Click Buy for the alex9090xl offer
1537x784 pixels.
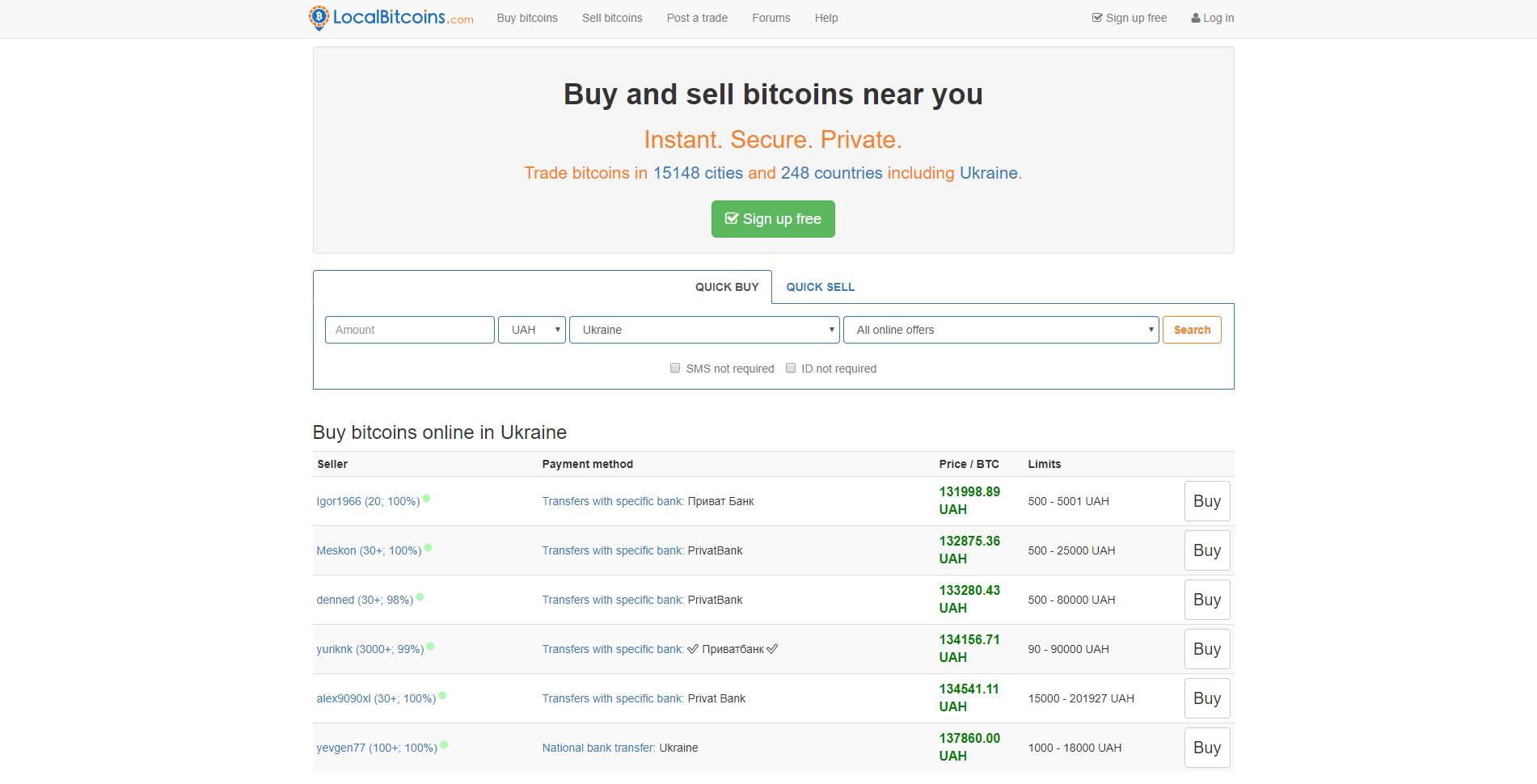[x=1207, y=698]
